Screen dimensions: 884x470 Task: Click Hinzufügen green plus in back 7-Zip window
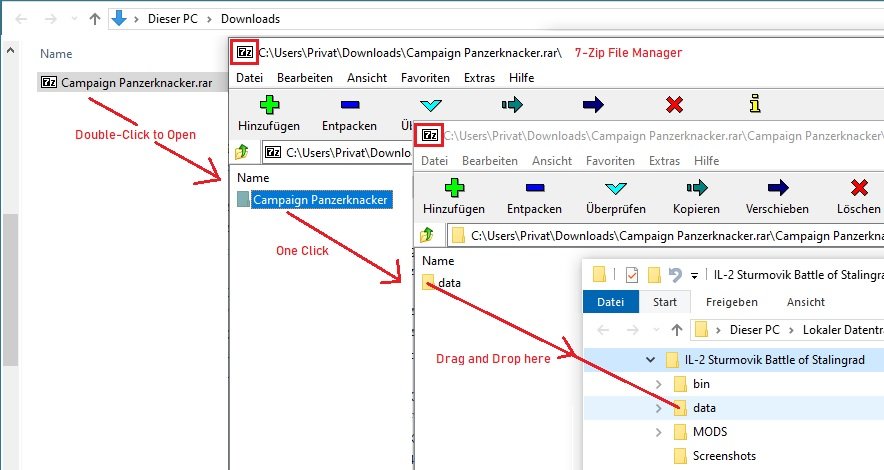[x=269, y=105]
